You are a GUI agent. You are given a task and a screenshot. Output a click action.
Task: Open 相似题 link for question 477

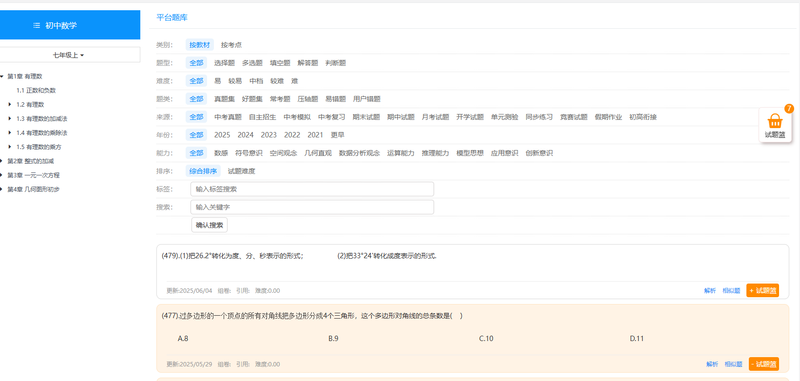coord(734,364)
